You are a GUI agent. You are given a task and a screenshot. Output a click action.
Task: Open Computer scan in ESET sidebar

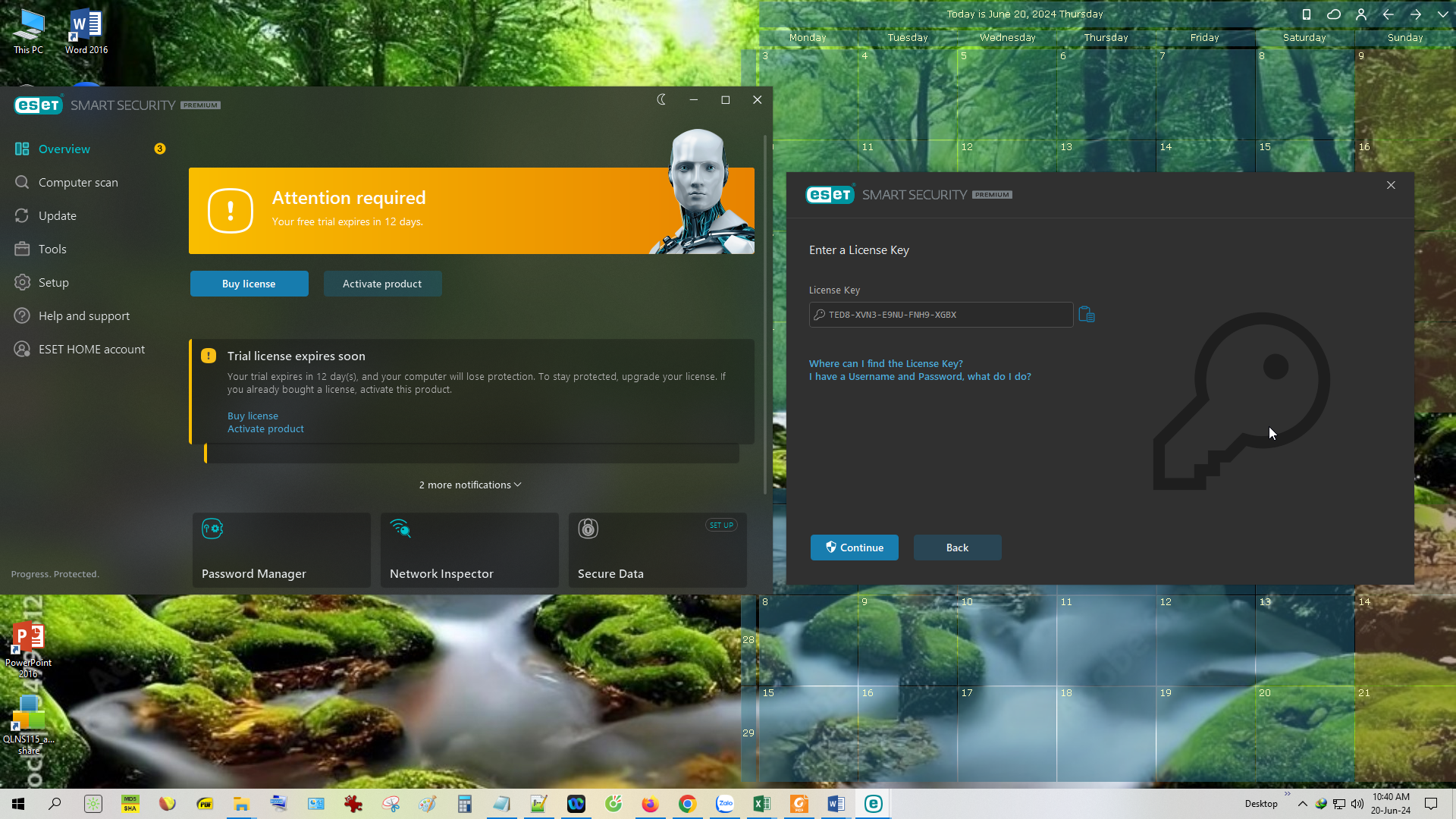click(78, 183)
